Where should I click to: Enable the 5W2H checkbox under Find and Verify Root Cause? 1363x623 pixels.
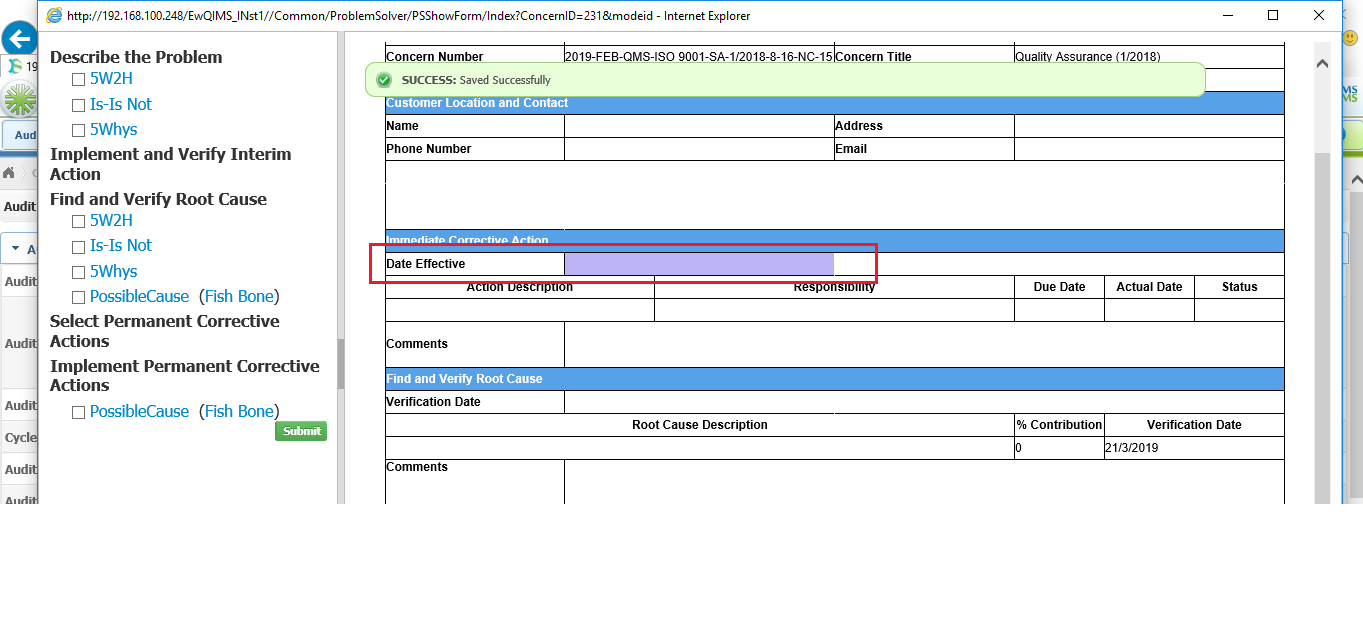click(79, 221)
